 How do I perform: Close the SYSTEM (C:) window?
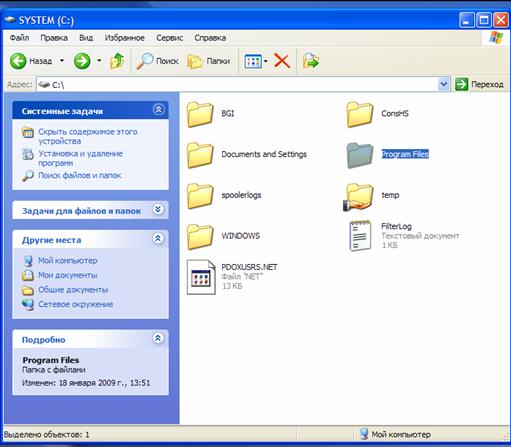tap(500, 20)
